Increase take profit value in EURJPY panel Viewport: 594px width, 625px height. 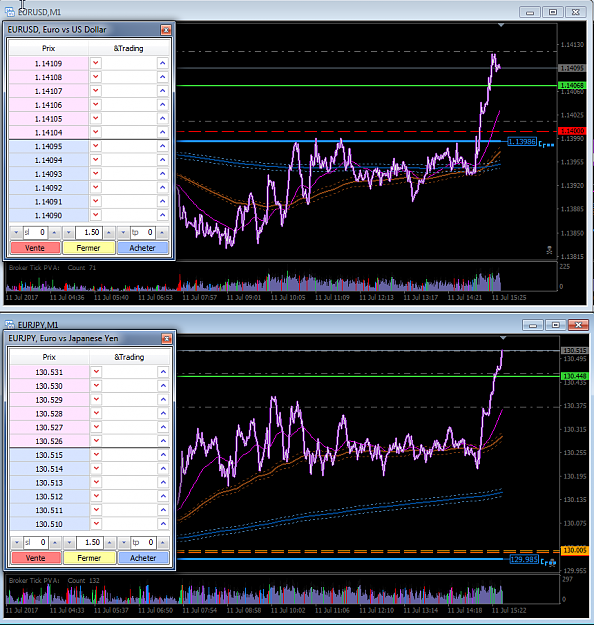pyautogui.click(x=163, y=542)
